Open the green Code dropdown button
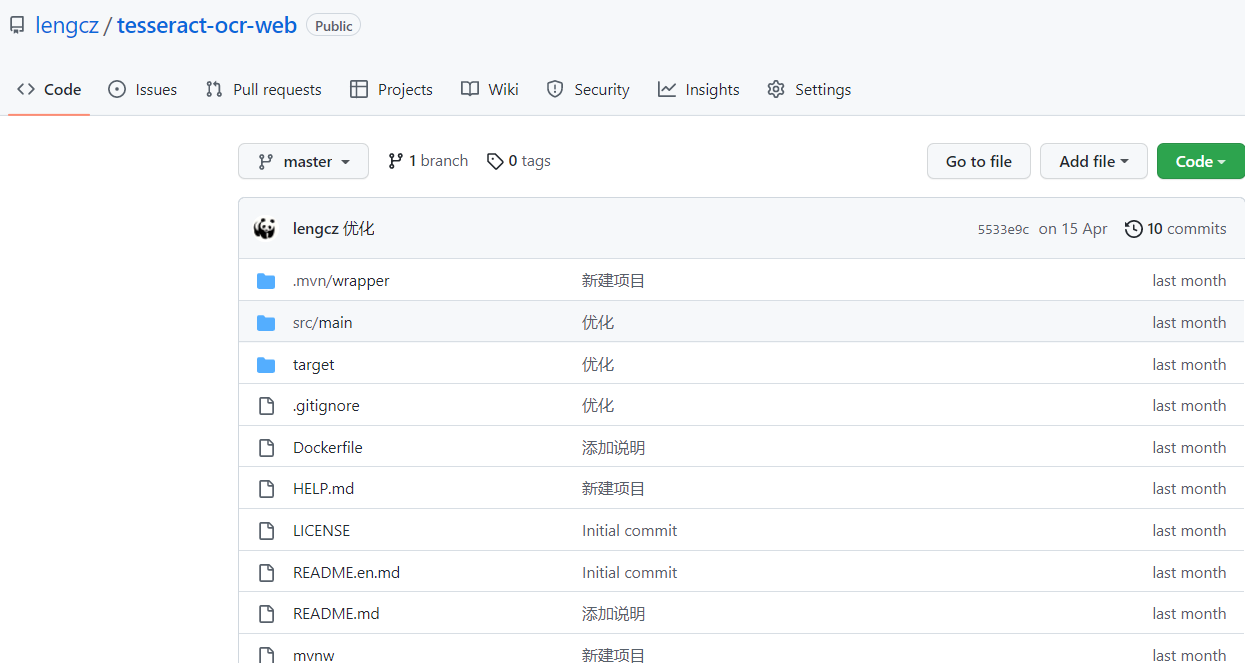The image size is (1245, 663). pyautogui.click(x=1201, y=161)
